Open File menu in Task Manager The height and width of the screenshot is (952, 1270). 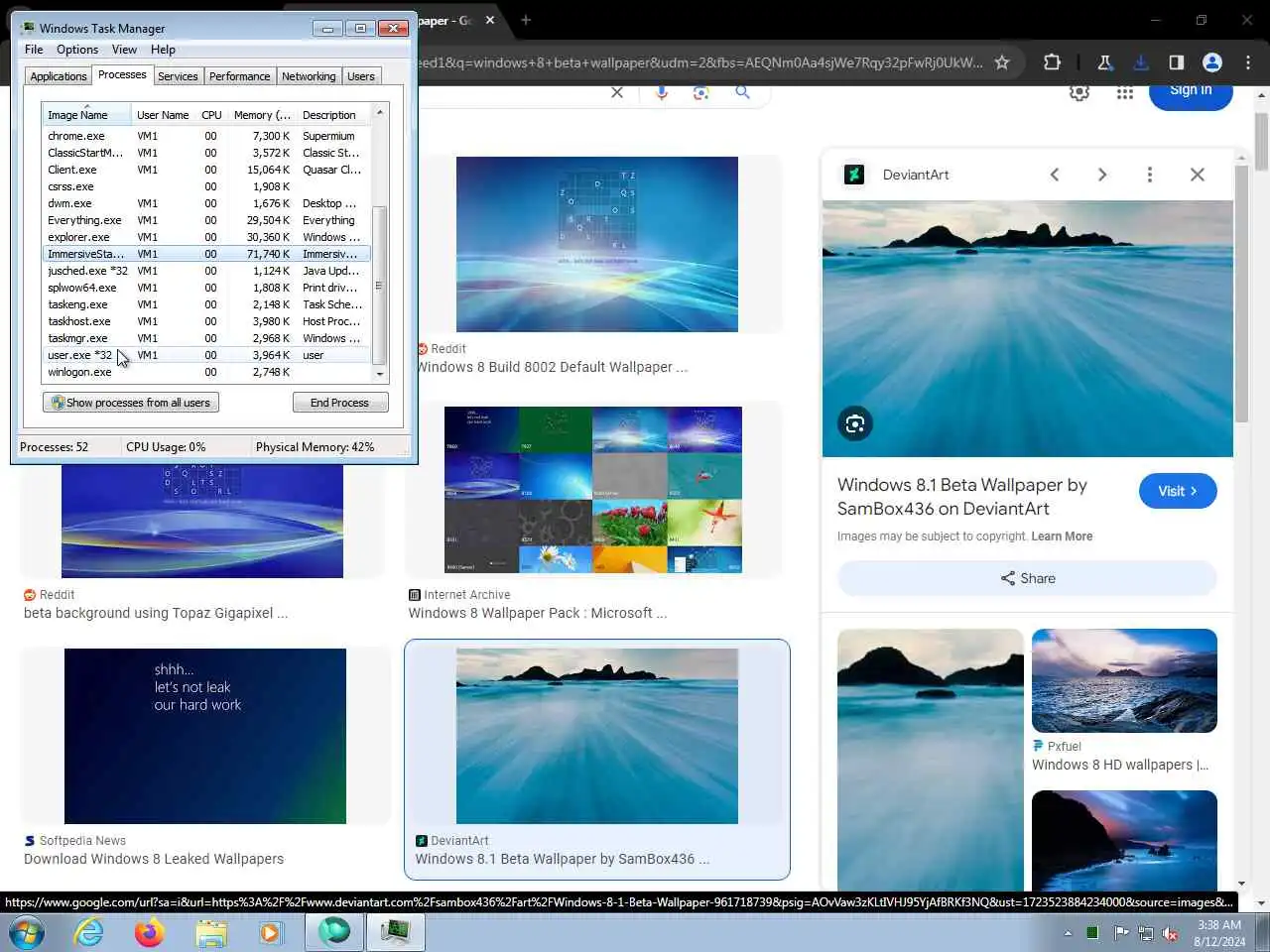(x=34, y=50)
